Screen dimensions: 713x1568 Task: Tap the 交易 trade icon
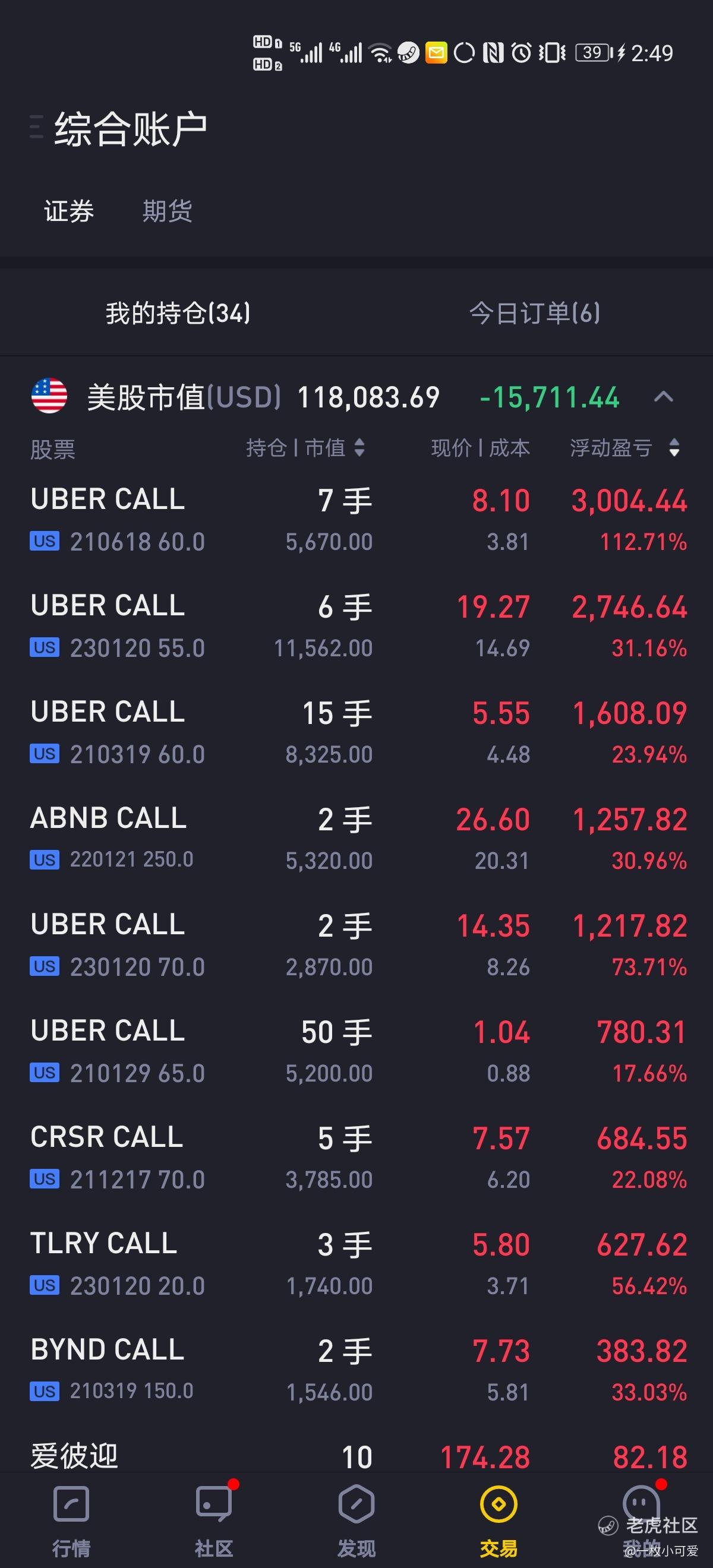click(499, 1504)
